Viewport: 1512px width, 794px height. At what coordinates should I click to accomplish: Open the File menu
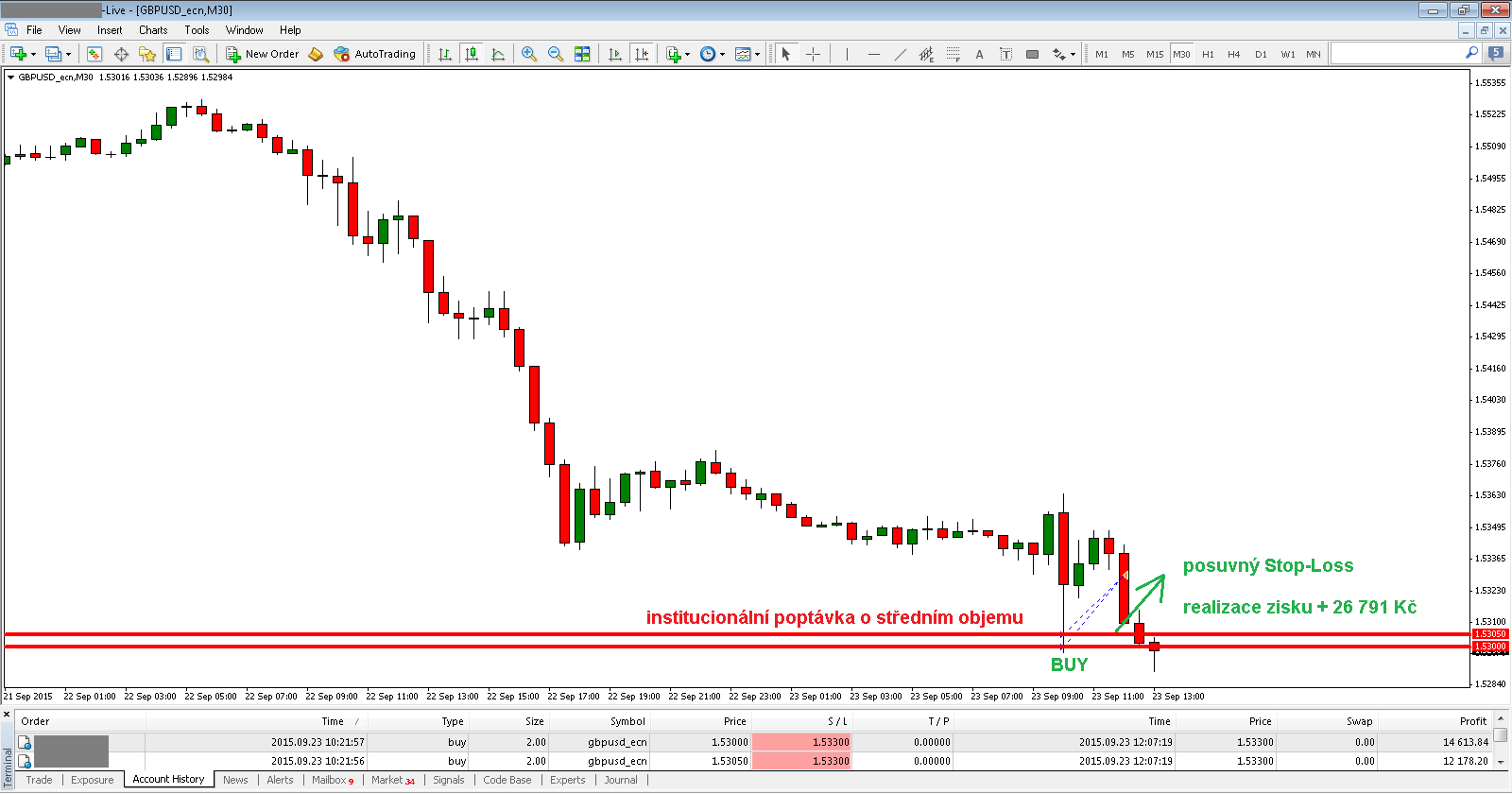click(34, 30)
